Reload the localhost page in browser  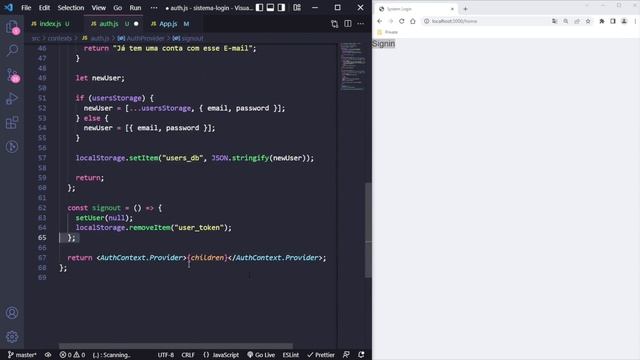[402, 21]
